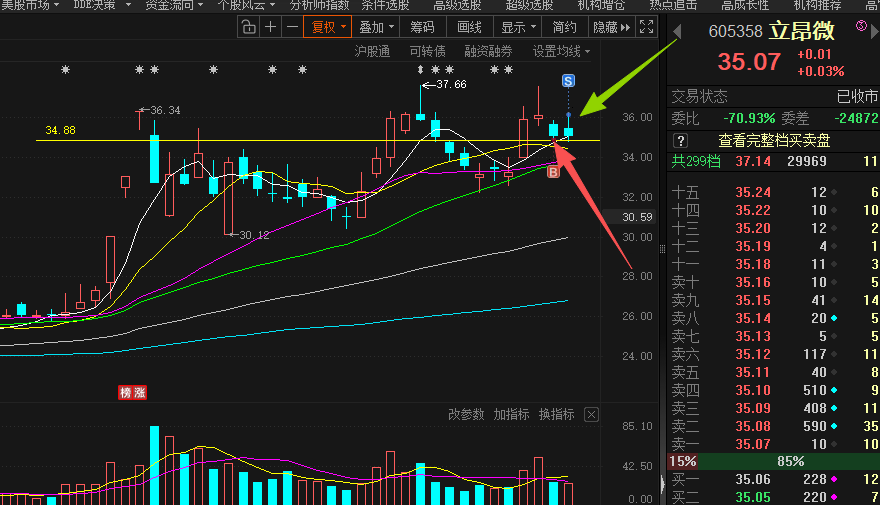880x505 pixels.
Task: Click the magenta diamond next to 买二
Action: [834, 497]
